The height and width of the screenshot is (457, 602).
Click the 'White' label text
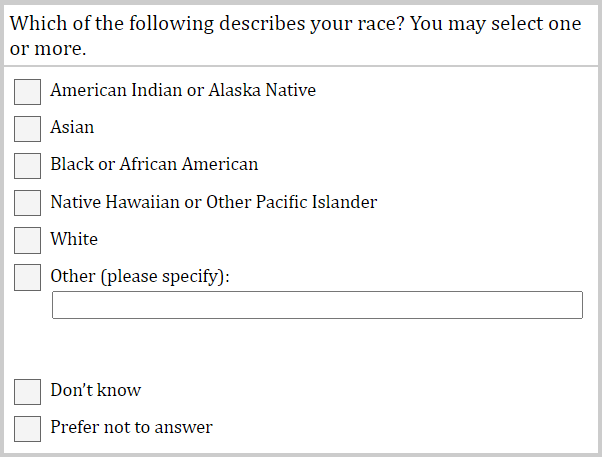[x=74, y=240]
